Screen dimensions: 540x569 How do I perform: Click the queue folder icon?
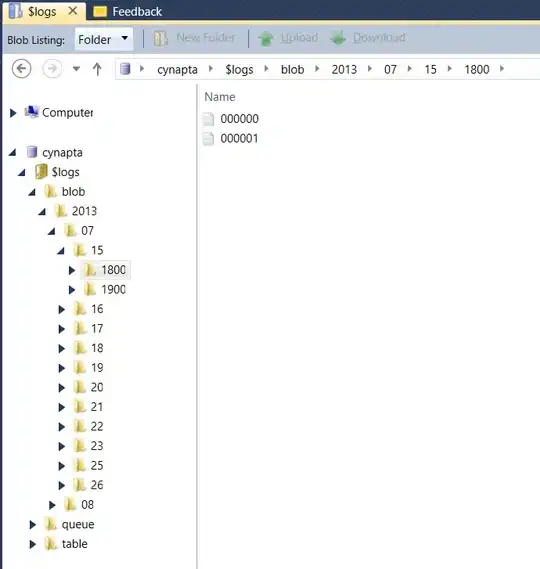point(51,524)
